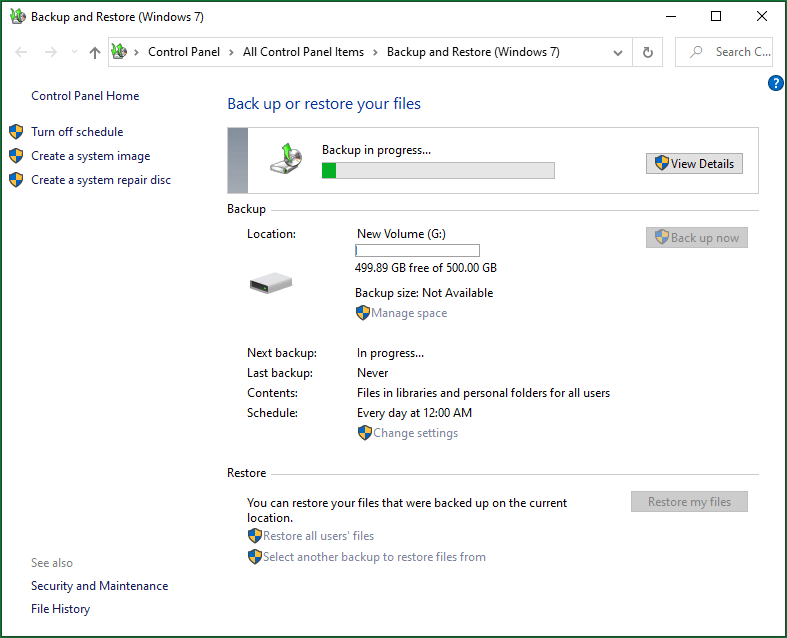This screenshot has width=787, height=638.
Task: Click the hard drive icon under Location
Action: click(x=271, y=283)
